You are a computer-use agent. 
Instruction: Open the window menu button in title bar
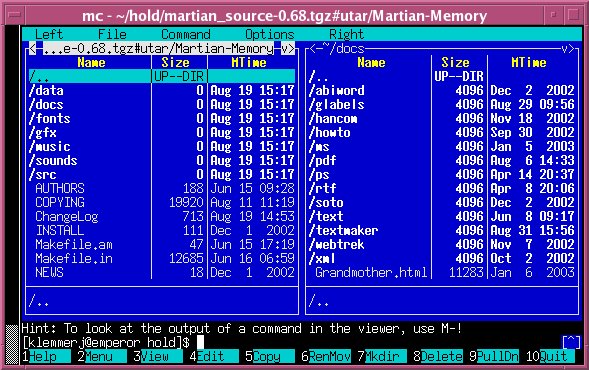click(x=15, y=15)
